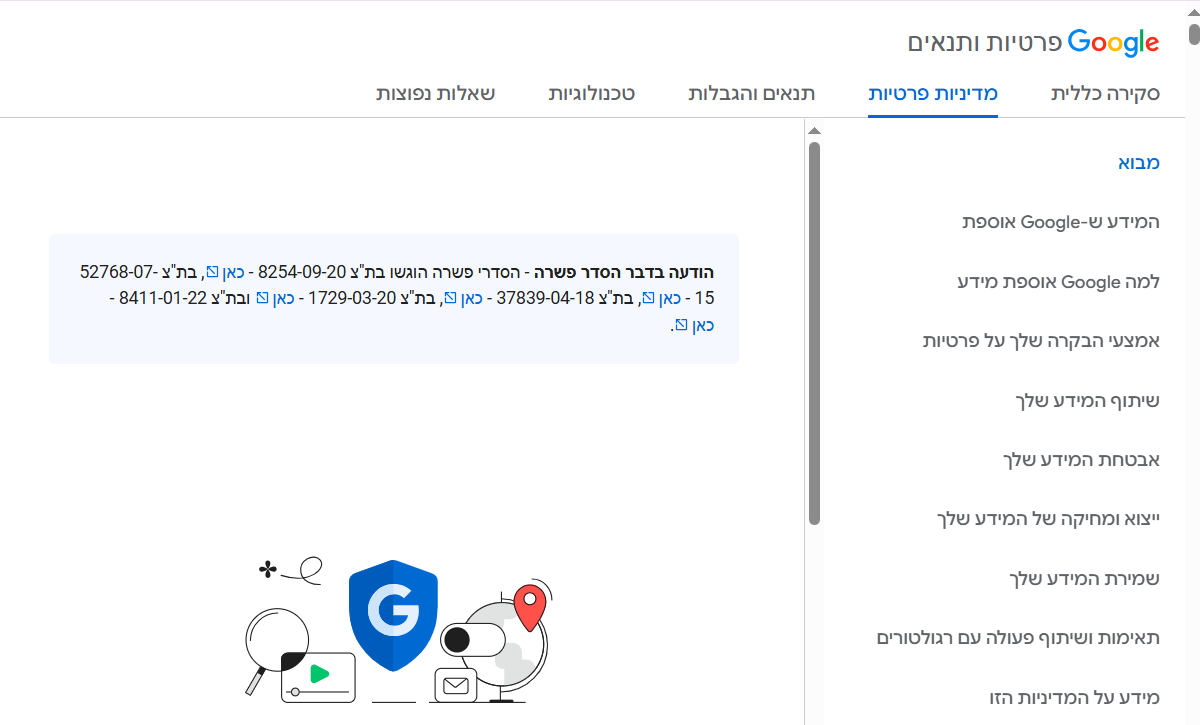Image resolution: width=1200 pixels, height=725 pixels.
Task: Click the external-link icon after case 37839-04-18
Action: [450, 298]
